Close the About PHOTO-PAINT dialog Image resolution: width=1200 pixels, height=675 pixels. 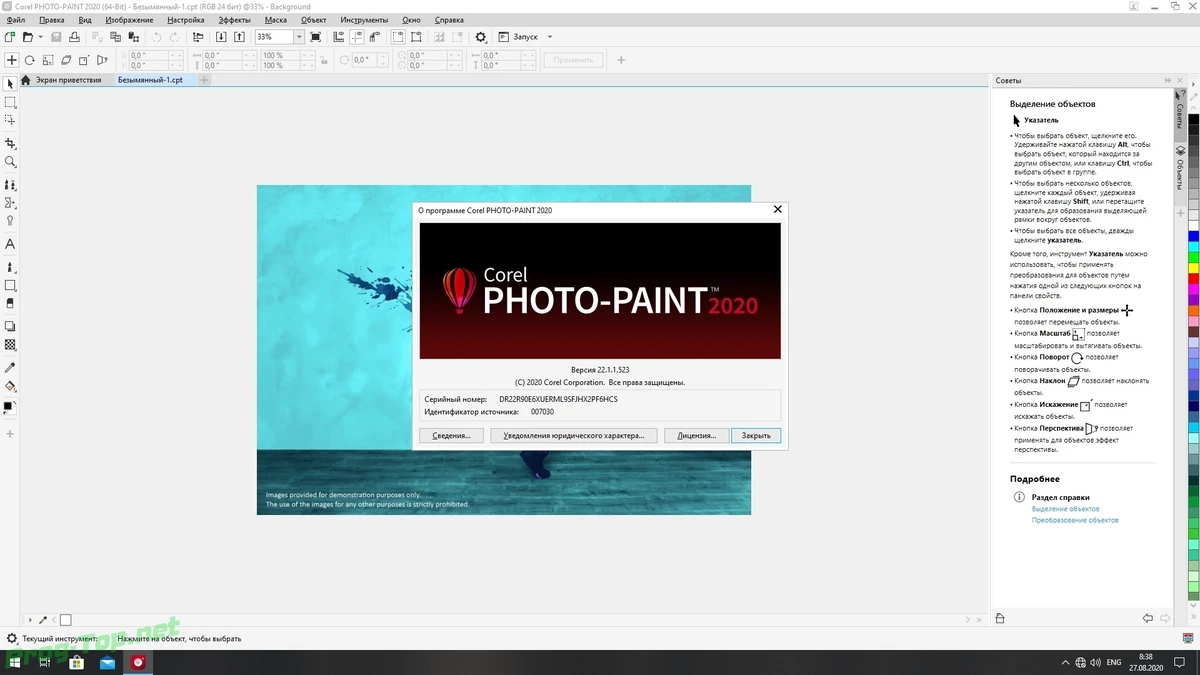point(777,210)
